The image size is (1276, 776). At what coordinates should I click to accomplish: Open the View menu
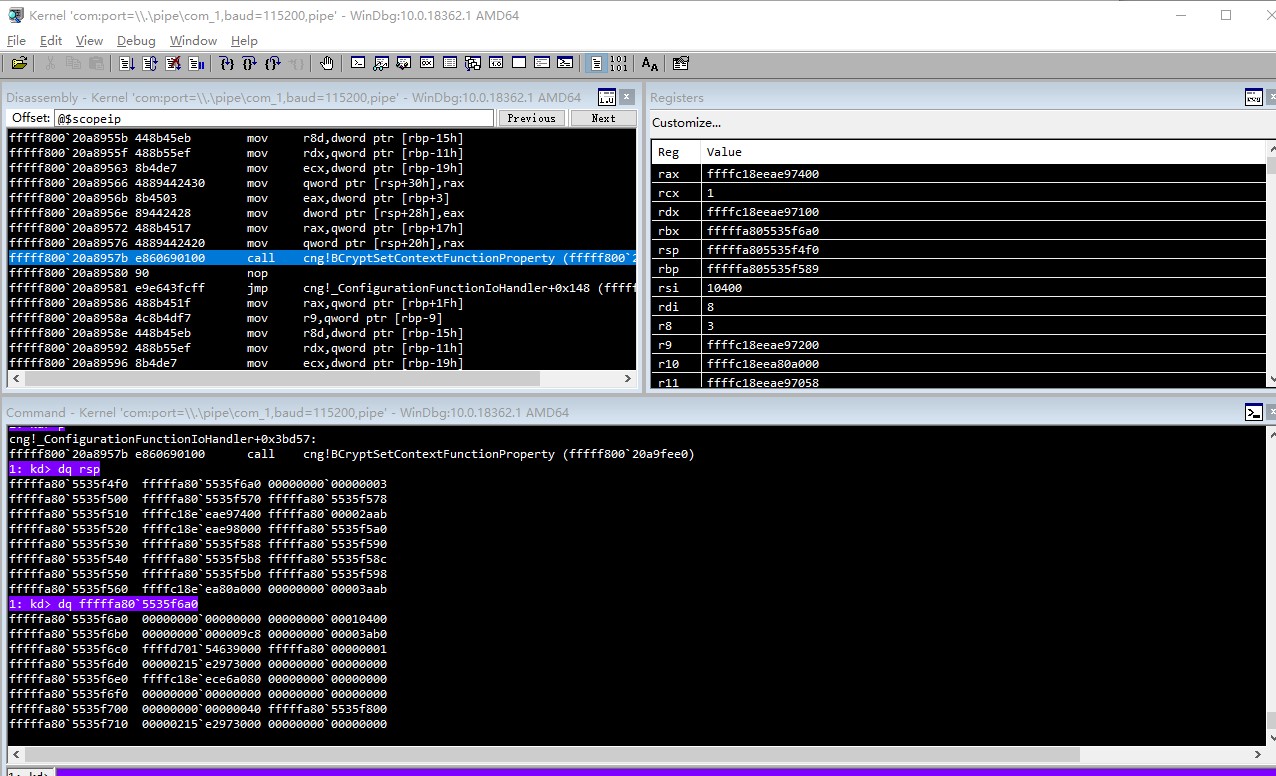tap(89, 41)
